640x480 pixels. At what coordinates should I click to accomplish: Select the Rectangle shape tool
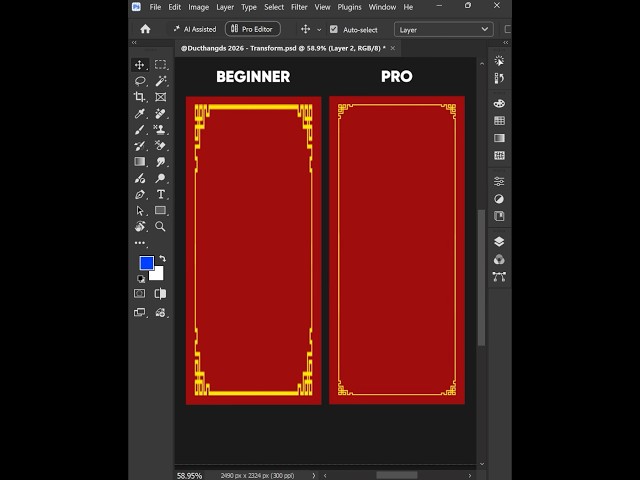pyautogui.click(x=160, y=210)
